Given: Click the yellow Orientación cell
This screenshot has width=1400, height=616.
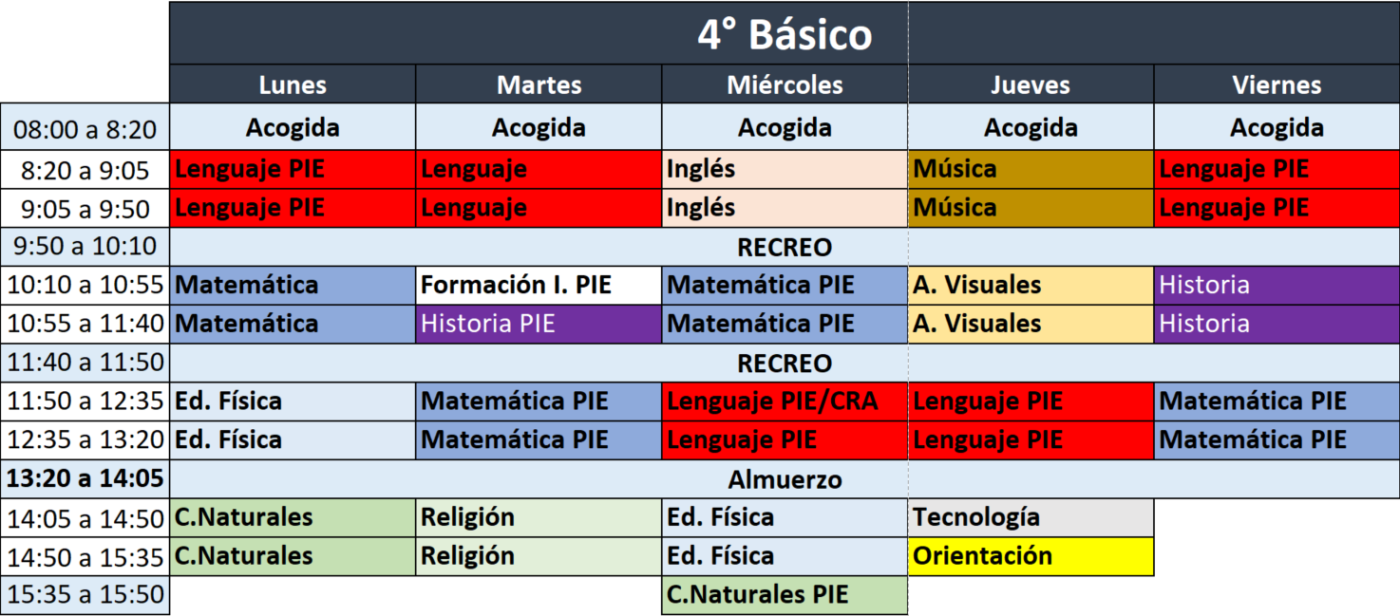Looking at the screenshot, I should click(x=1030, y=556).
